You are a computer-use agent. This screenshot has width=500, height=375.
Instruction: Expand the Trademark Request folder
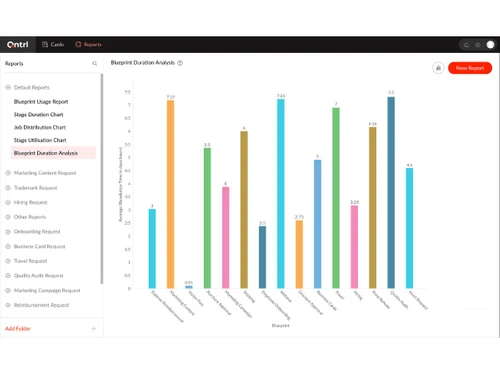click(x=8, y=188)
